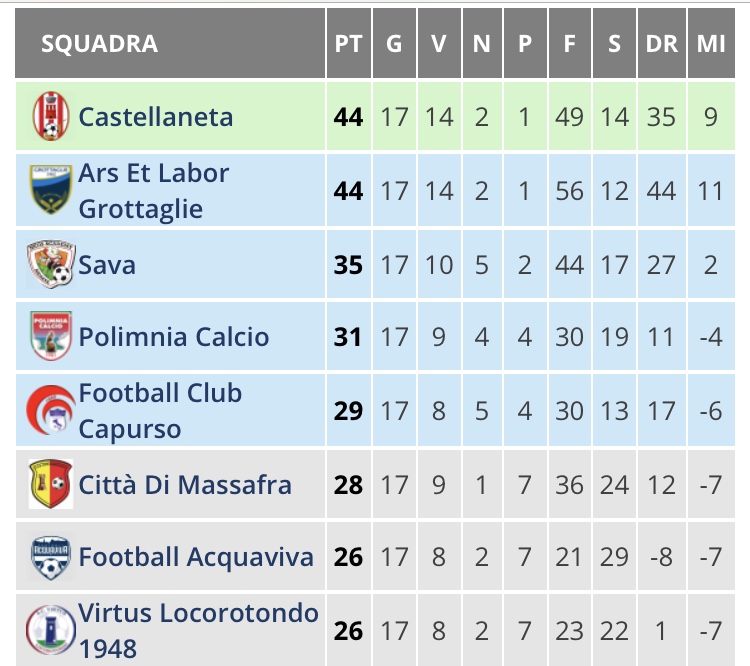Click the Polimnia Calcio shield logo
Screen dimensions: 750x666
pos(51,336)
